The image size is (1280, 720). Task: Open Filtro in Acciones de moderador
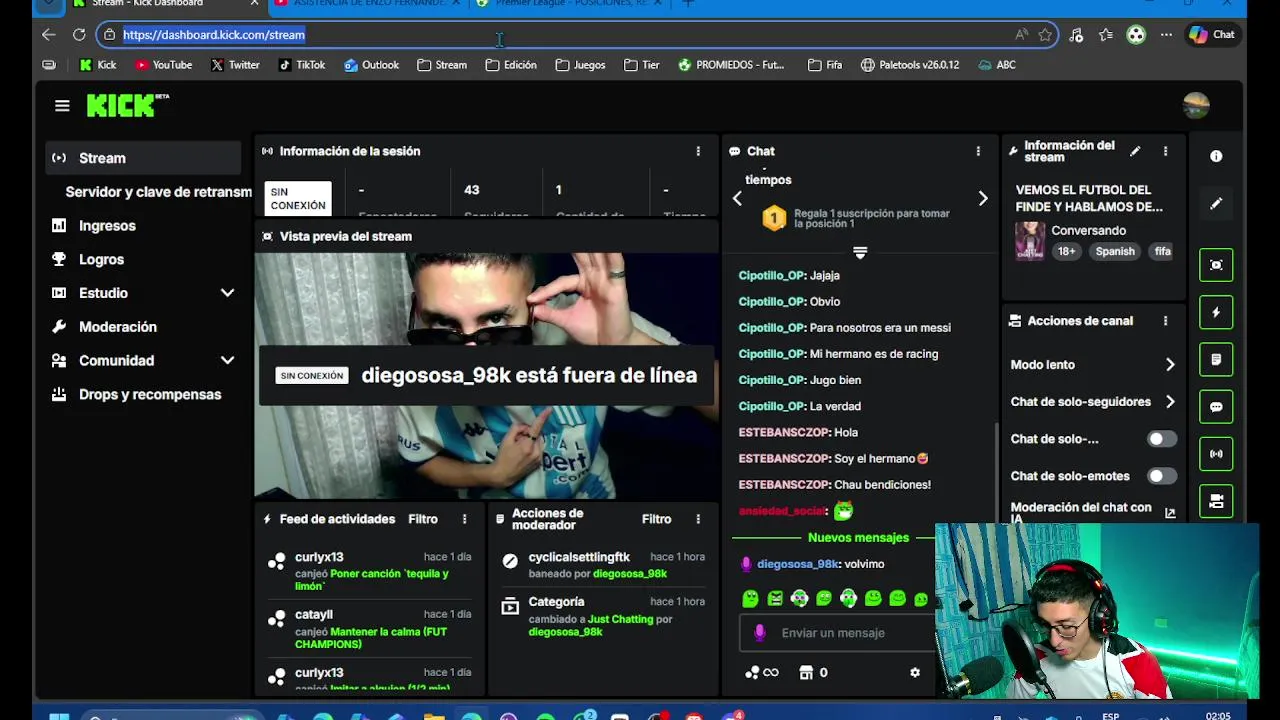pyautogui.click(x=657, y=519)
